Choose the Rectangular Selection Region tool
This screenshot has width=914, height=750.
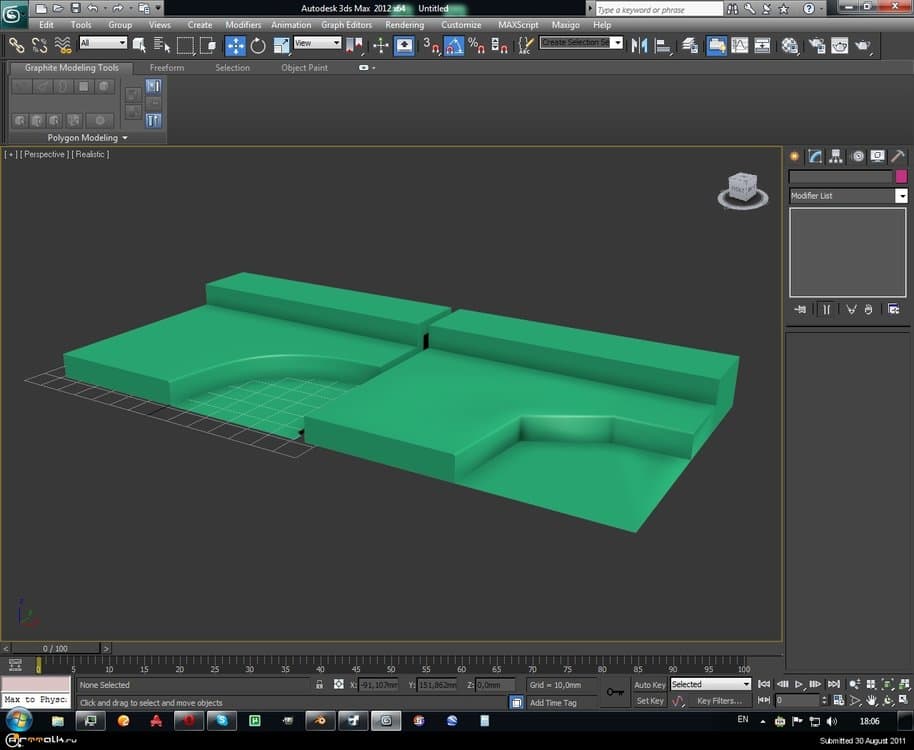coord(185,45)
